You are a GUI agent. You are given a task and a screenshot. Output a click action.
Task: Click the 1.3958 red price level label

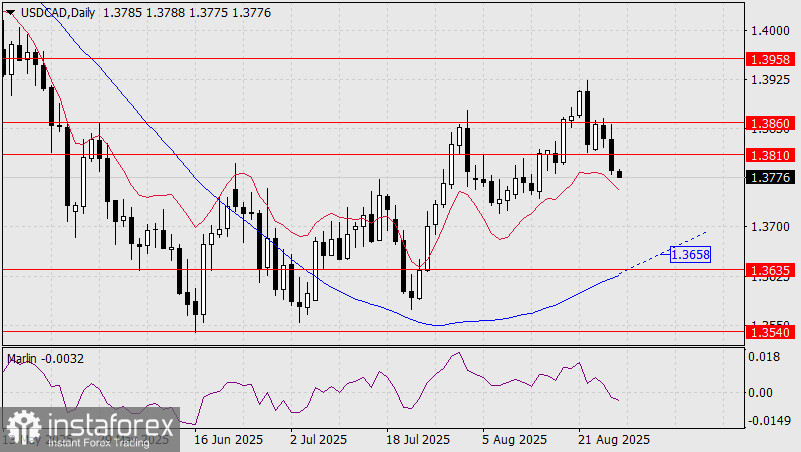(x=770, y=59)
